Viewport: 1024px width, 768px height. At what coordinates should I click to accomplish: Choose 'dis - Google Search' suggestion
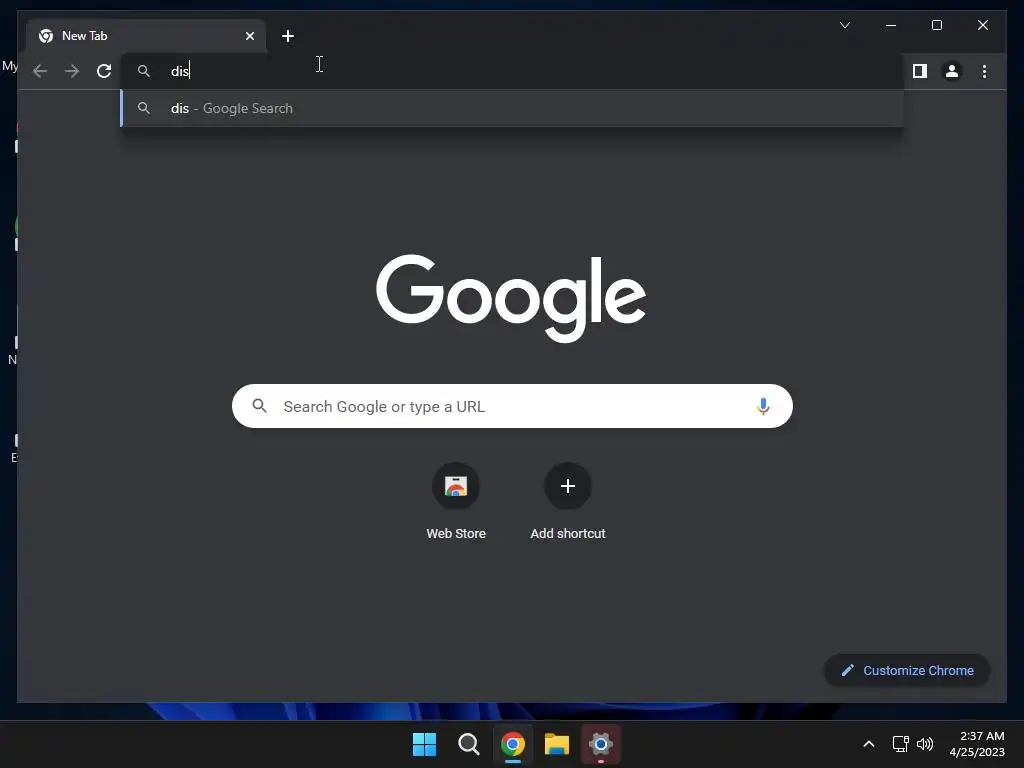coord(512,108)
